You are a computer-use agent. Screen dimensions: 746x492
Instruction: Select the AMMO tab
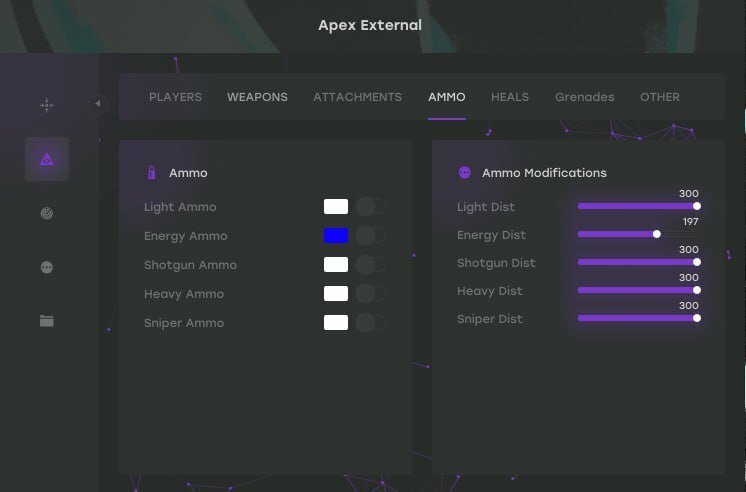click(x=447, y=97)
